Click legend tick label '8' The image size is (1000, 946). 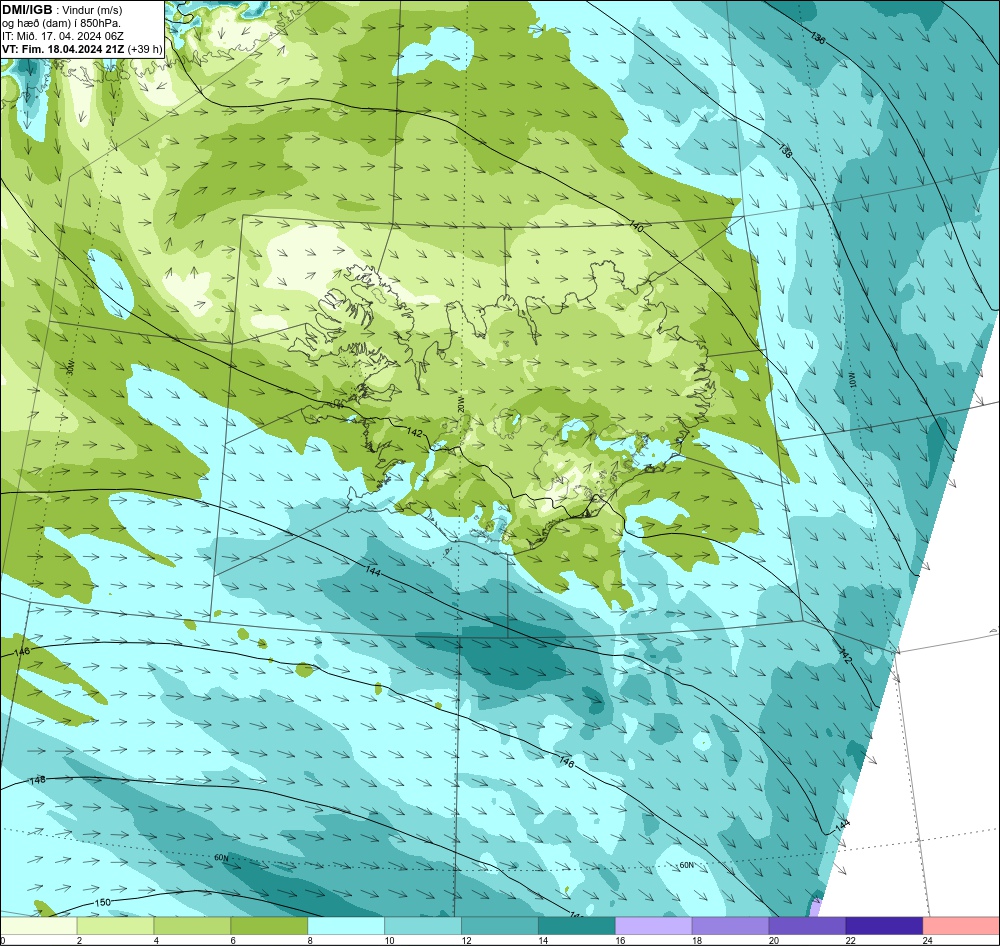[311, 940]
